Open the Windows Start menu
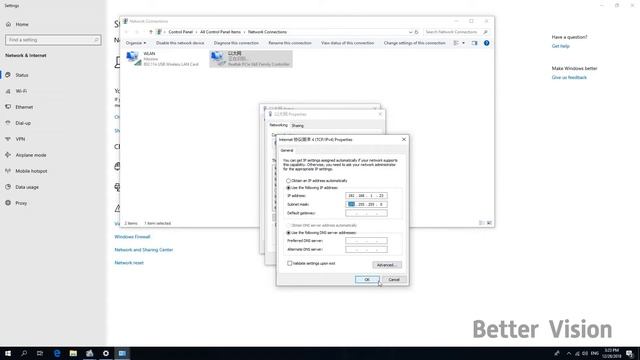 8,353
